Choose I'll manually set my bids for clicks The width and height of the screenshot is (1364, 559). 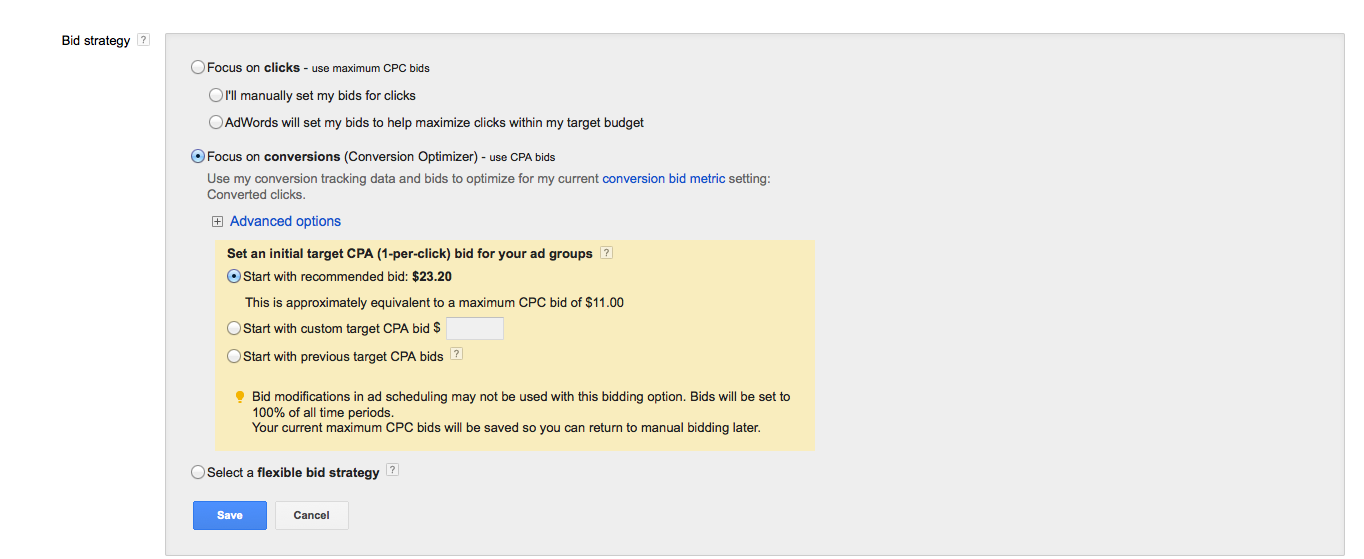(x=216, y=95)
